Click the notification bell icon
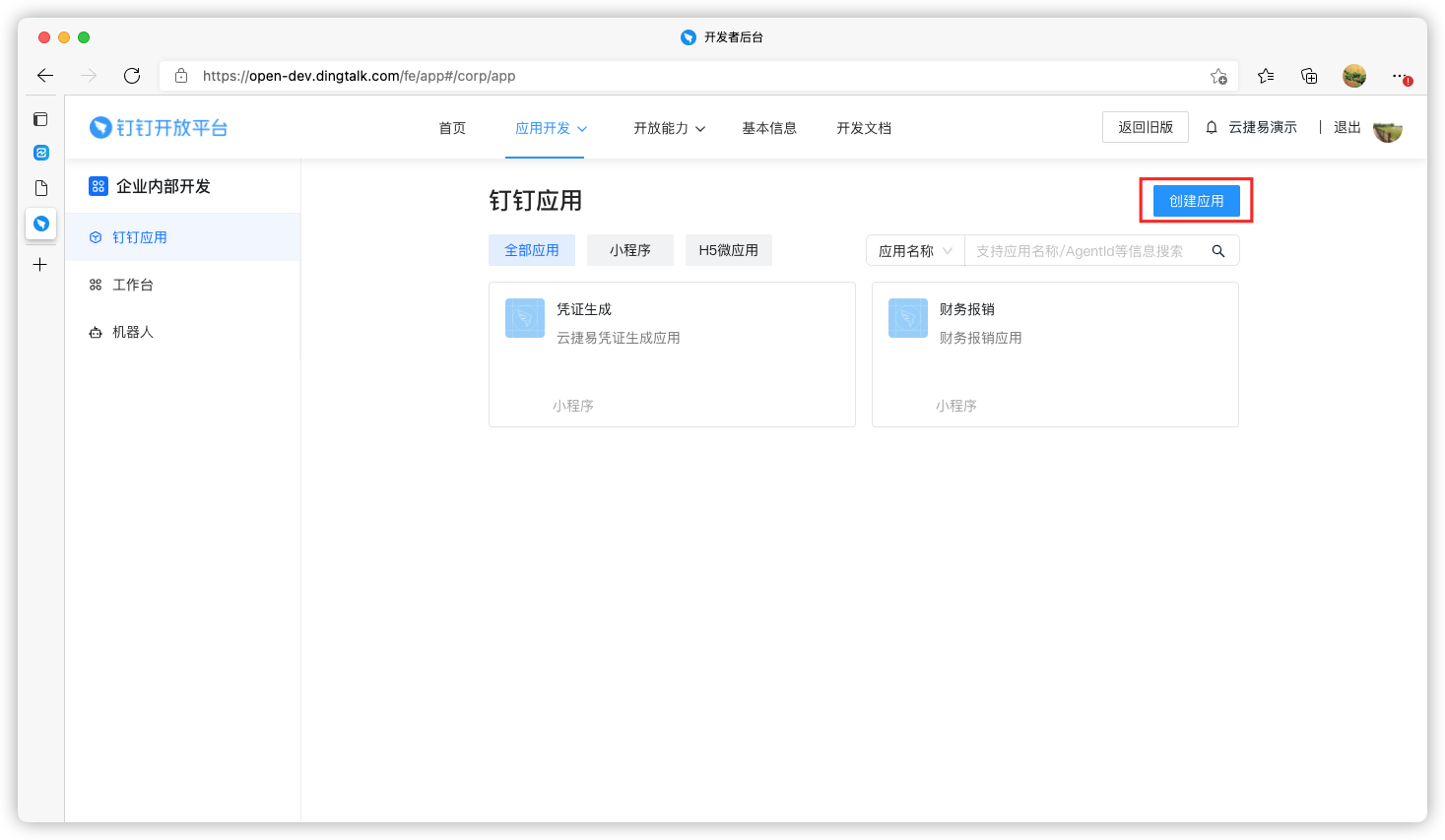The image size is (1445, 840). [x=1212, y=127]
